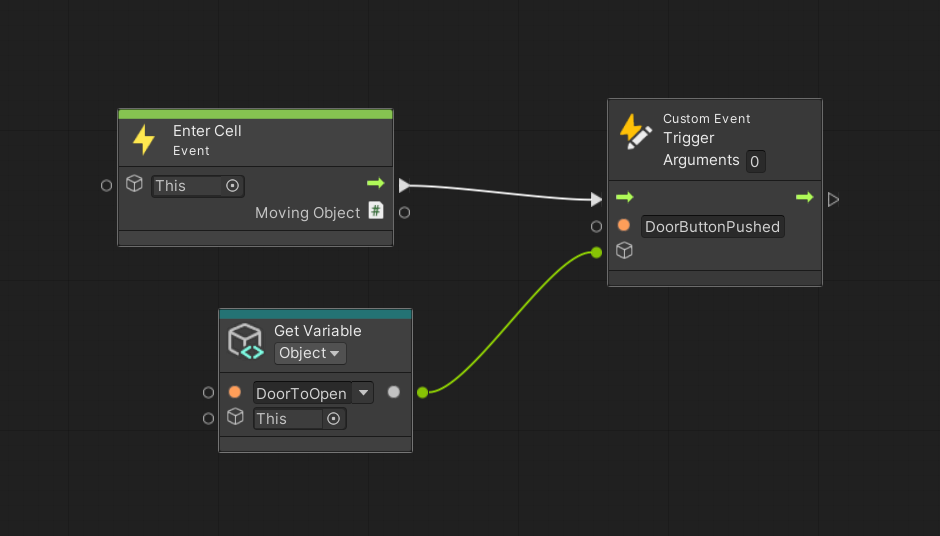Select the Moving Object output port
The width and height of the screenshot is (940, 536).
coord(404,212)
